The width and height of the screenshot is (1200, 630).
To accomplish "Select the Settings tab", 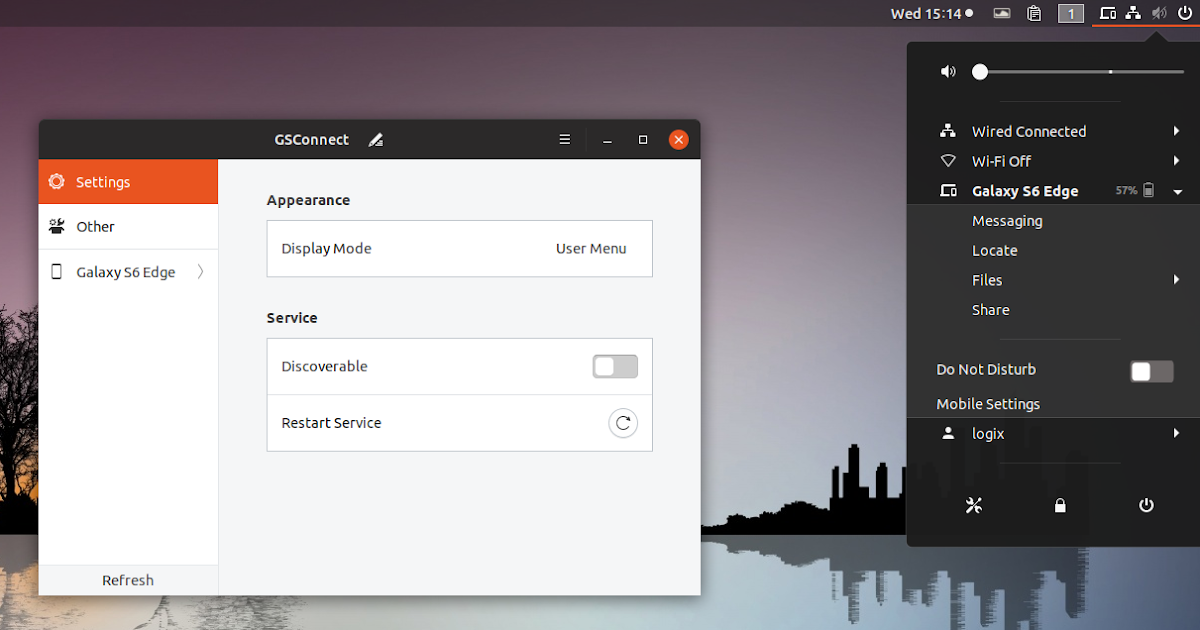I will (x=101, y=182).
